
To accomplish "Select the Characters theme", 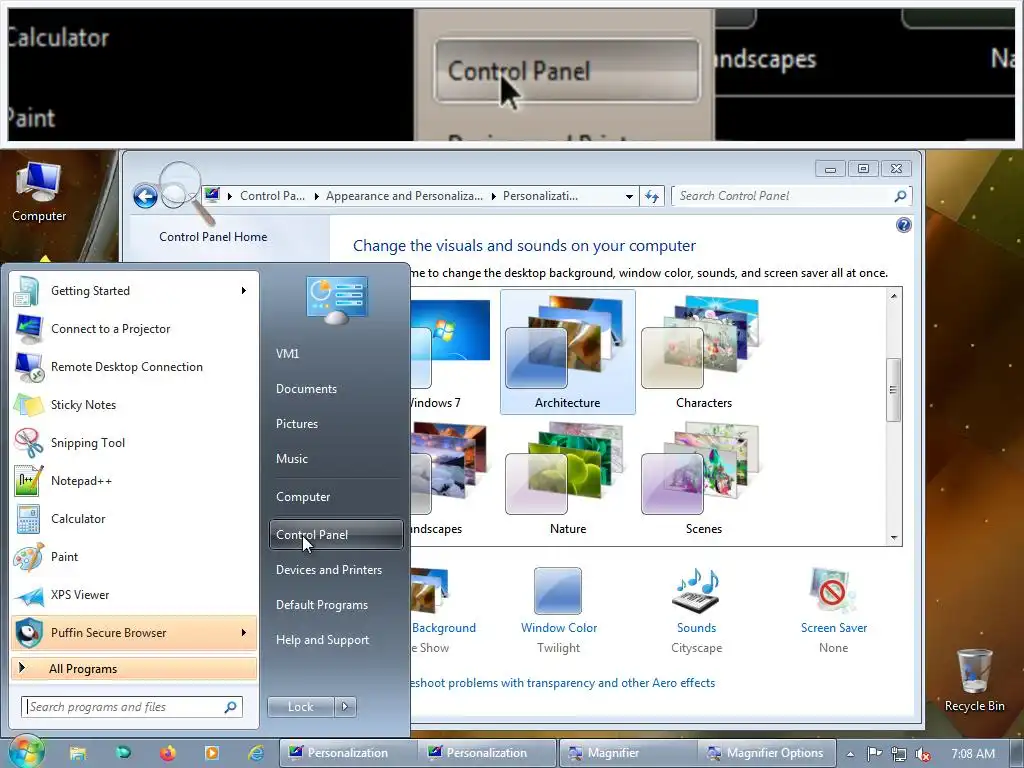I will [x=703, y=352].
